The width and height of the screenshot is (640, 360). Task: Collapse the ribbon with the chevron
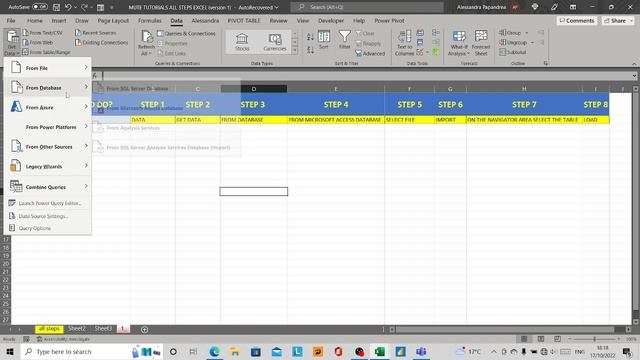tap(634, 64)
